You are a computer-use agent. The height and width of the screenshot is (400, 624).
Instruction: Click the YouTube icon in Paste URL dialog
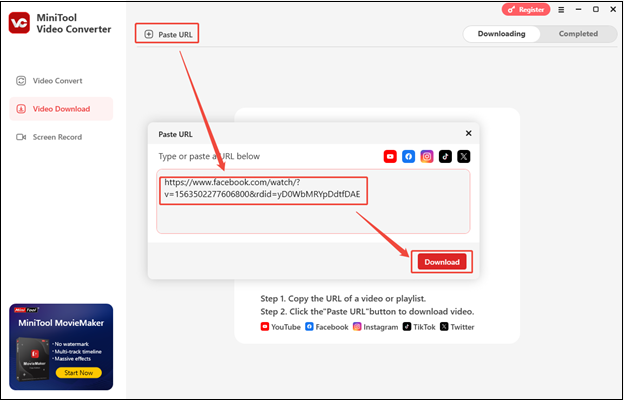pyautogui.click(x=390, y=156)
